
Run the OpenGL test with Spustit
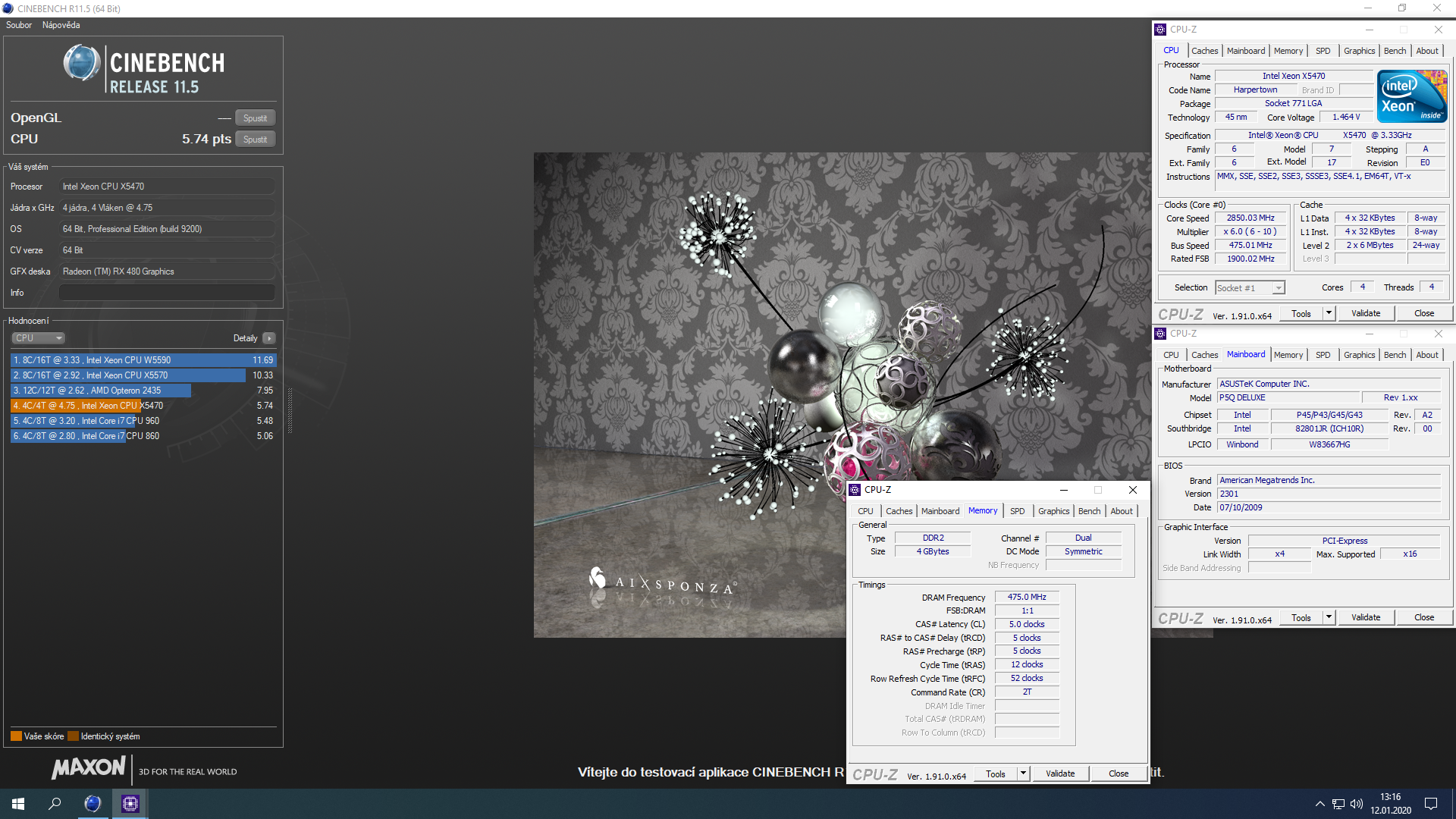[255, 118]
